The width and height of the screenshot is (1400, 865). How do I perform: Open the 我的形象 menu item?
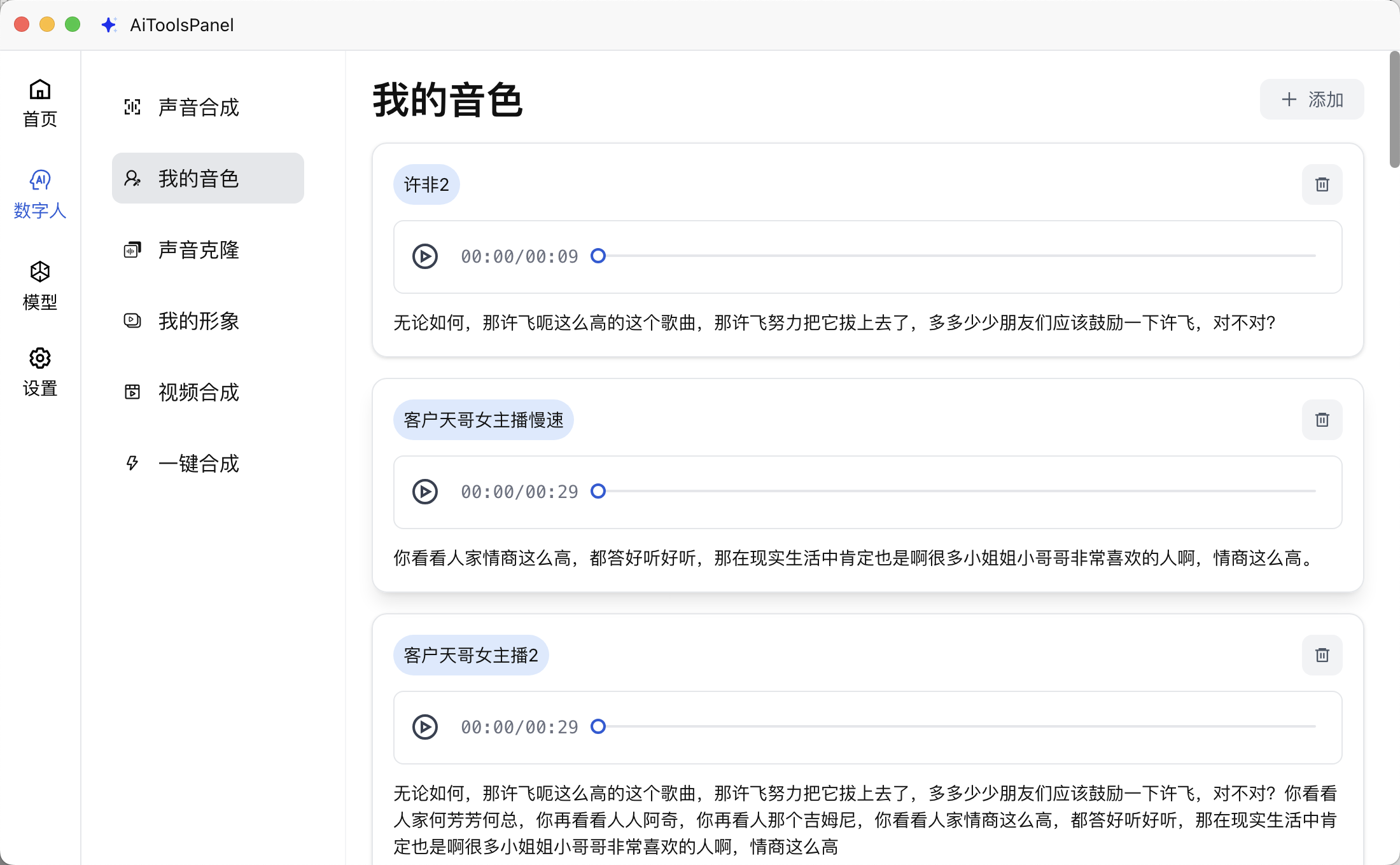click(208, 321)
